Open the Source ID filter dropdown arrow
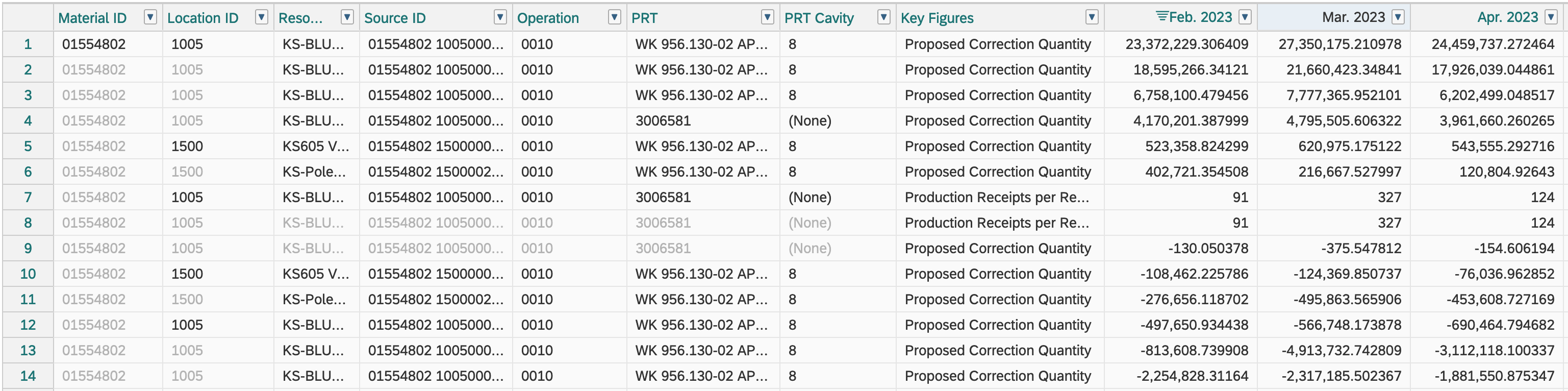1568x391 pixels. 500,18
